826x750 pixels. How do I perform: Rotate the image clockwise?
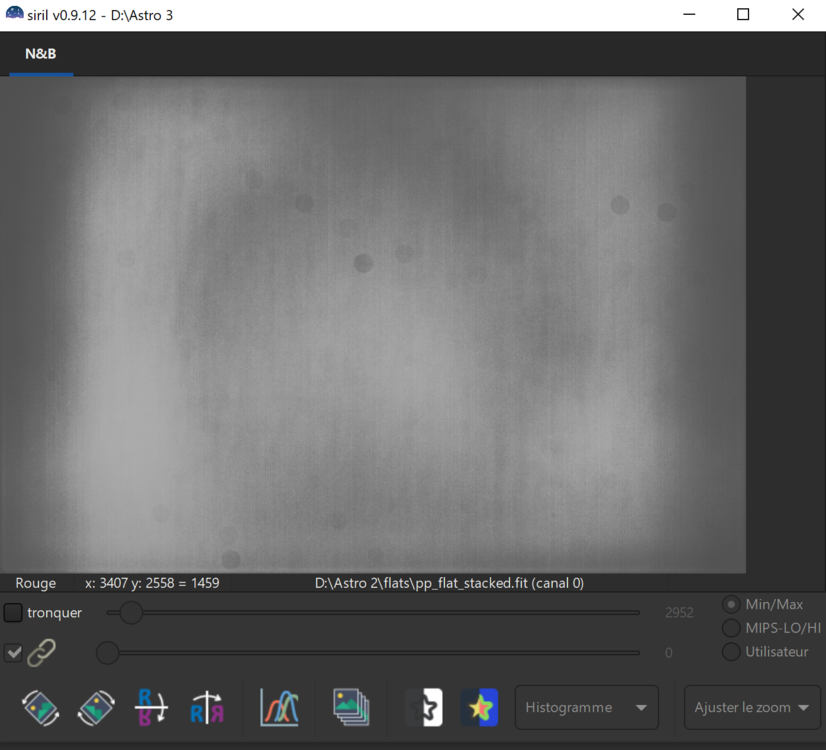click(x=94, y=707)
